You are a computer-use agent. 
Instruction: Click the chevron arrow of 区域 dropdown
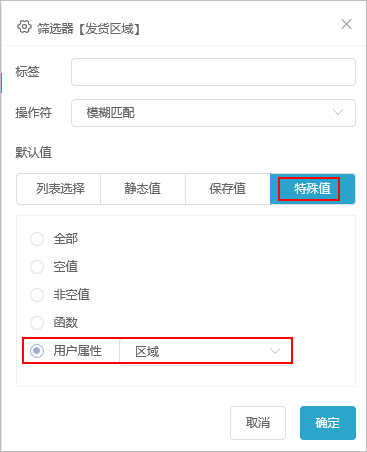pos(275,351)
